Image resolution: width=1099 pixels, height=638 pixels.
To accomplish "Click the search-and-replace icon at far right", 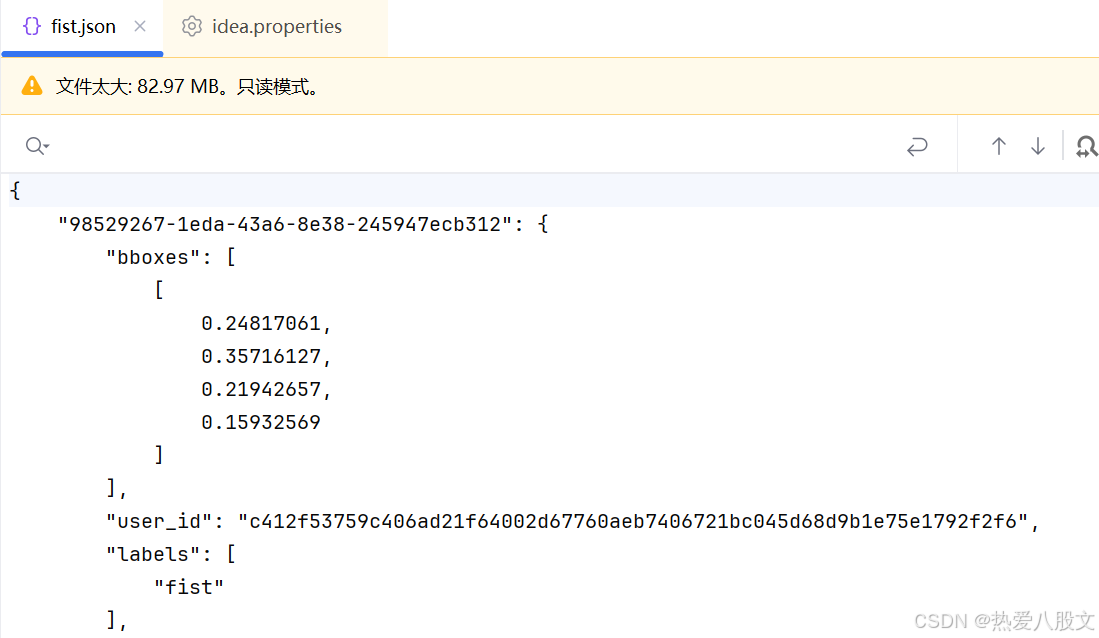I will coord(1086,146).
